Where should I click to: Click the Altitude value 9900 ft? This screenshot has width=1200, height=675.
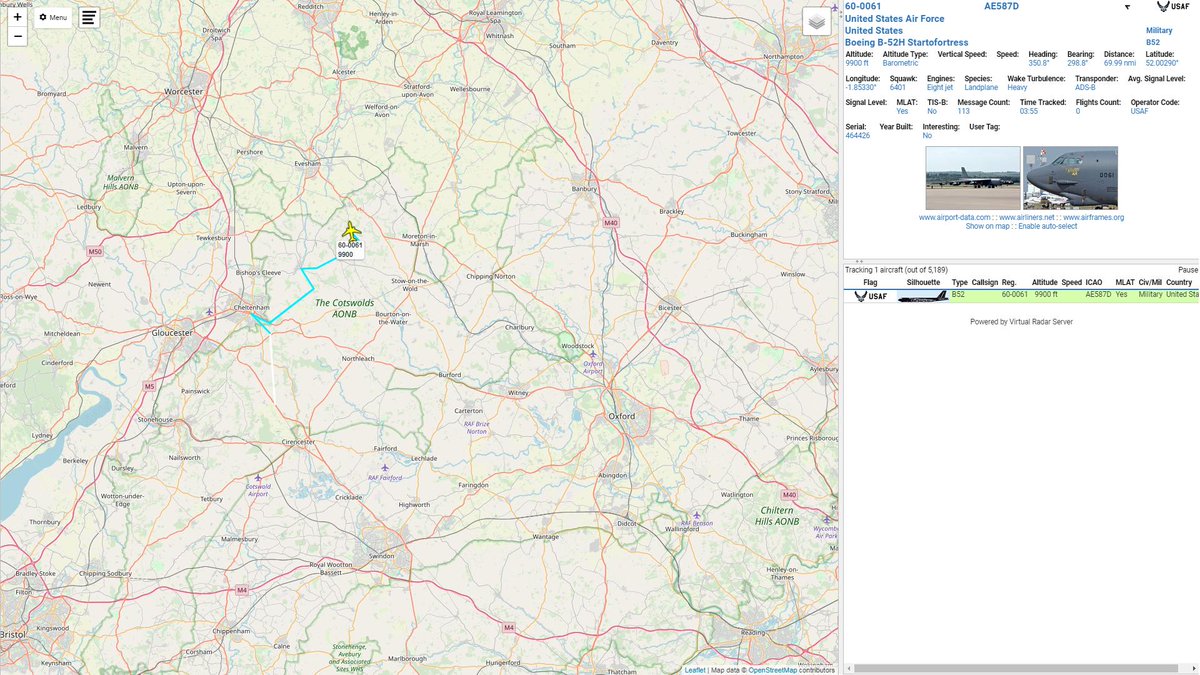pyautogui.click(x=858, y=63)
